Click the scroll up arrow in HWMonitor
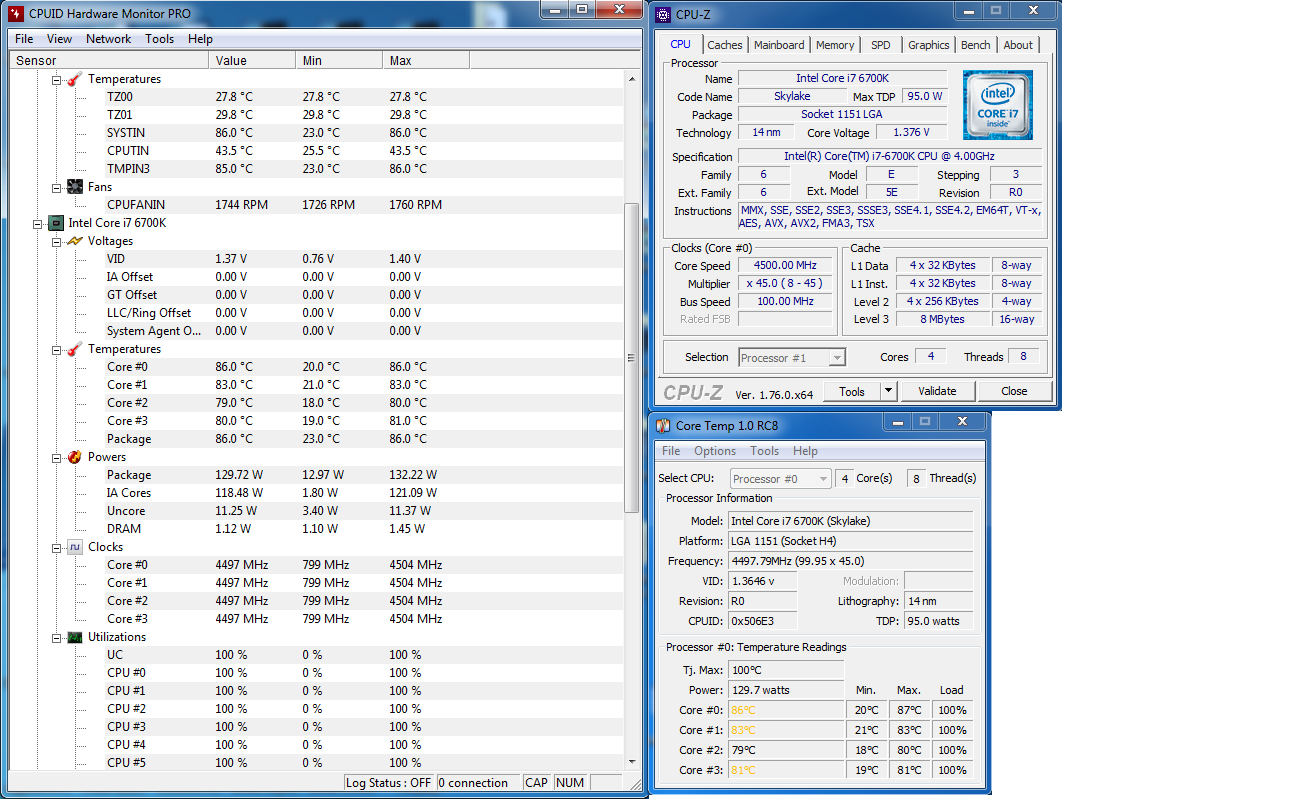1302x799 pixels. 632,79
